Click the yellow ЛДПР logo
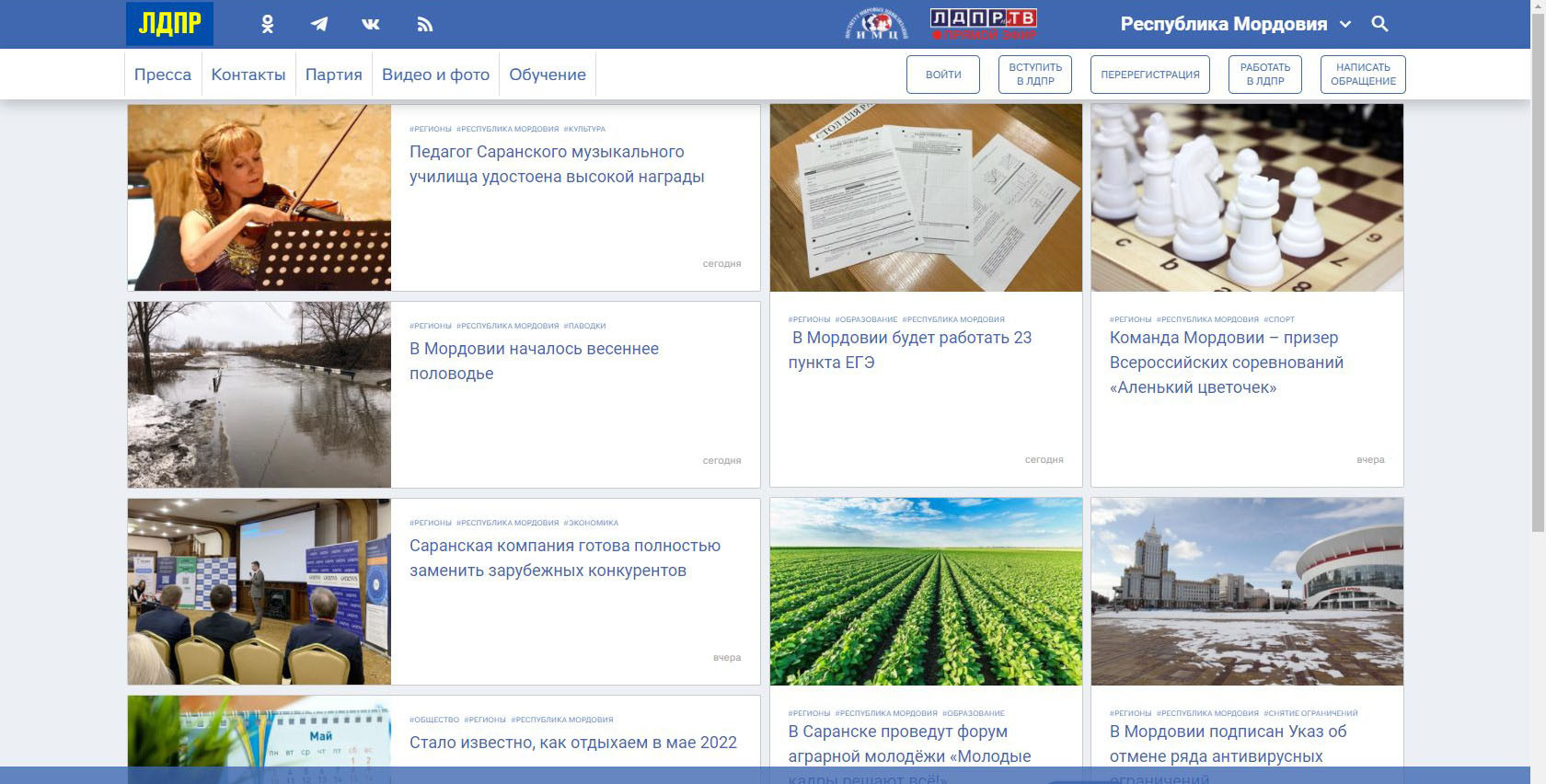 click(x=169, y=24)
